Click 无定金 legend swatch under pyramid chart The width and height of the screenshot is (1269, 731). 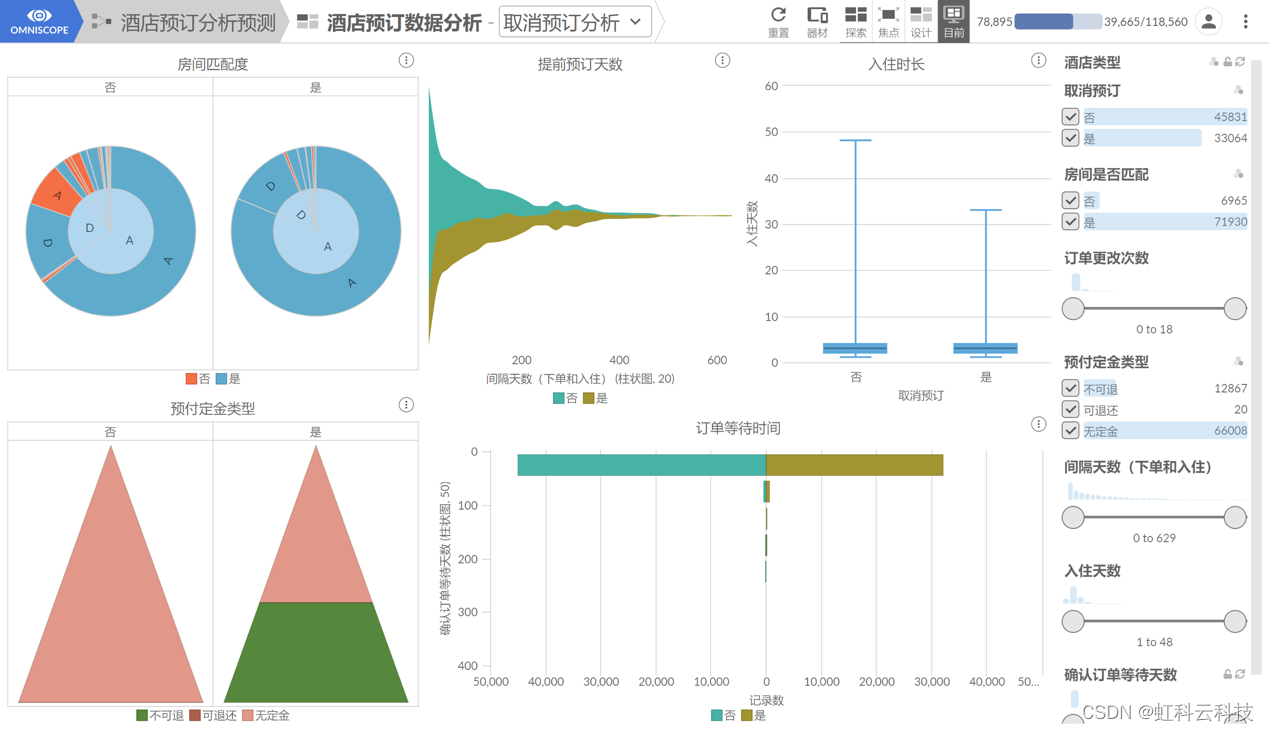[x=247, y=715]
